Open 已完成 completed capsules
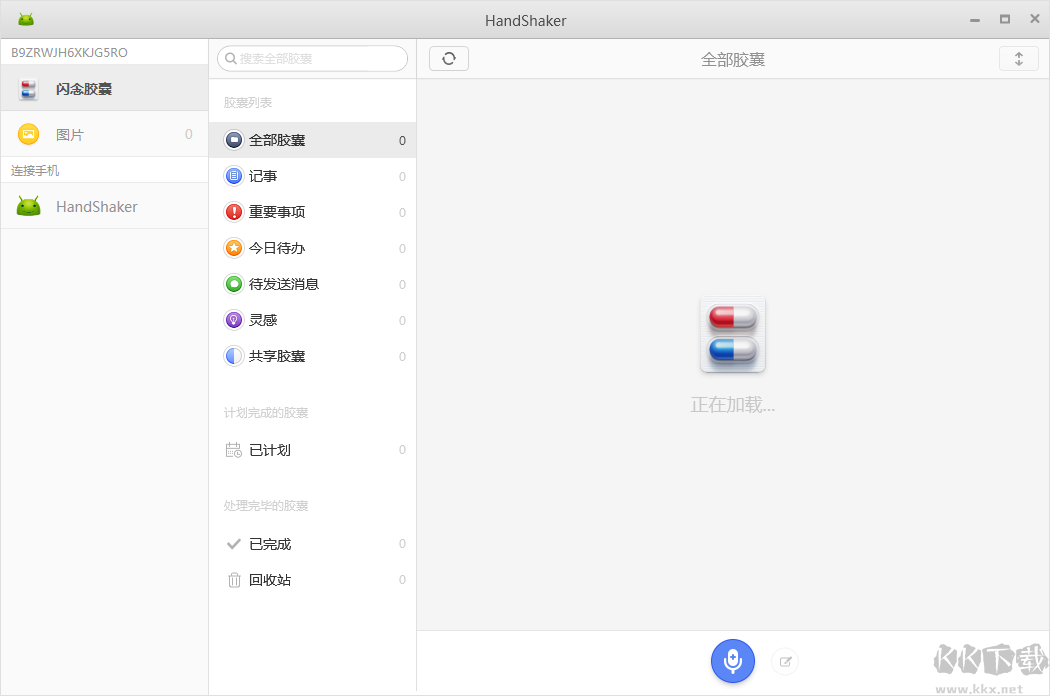1050x696 pixels. (312, 544)
